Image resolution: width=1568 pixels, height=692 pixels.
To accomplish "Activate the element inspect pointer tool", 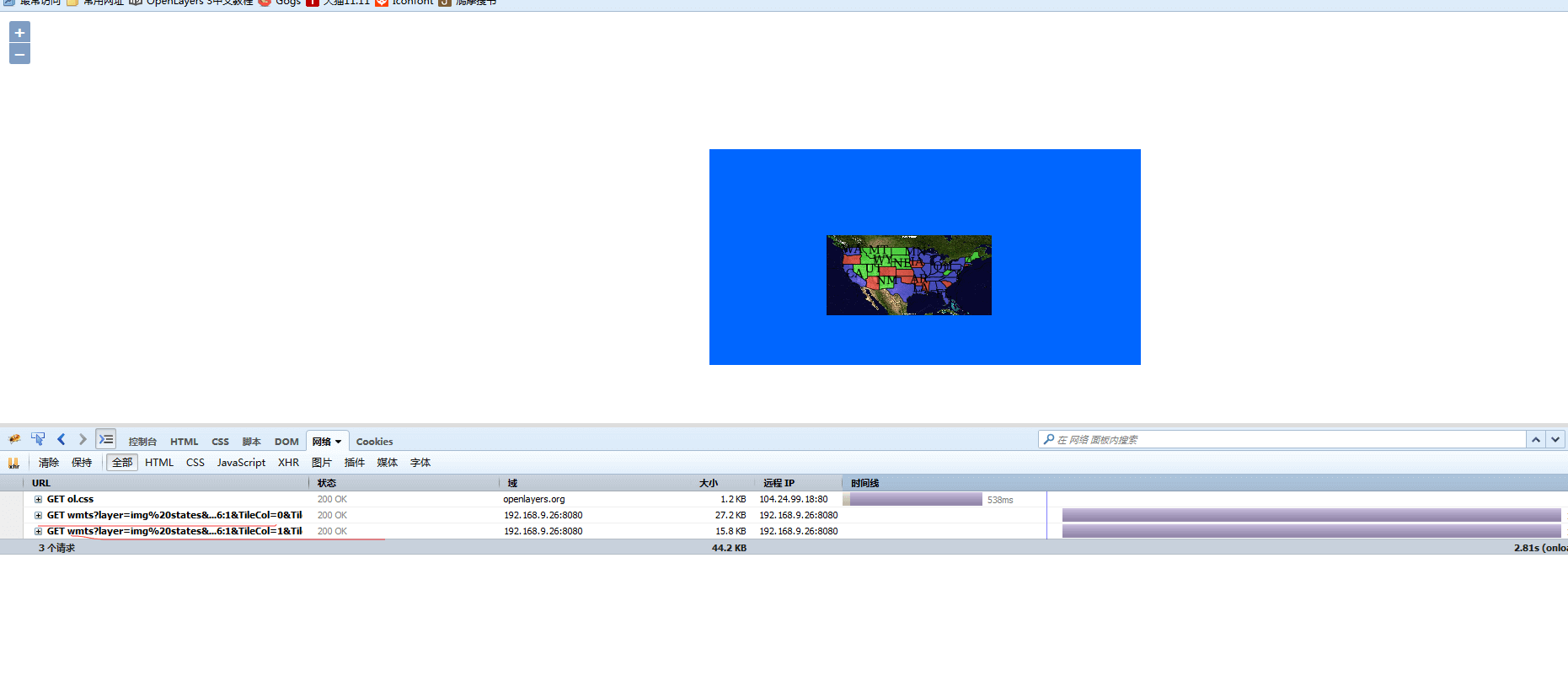I will pos(38,439).
